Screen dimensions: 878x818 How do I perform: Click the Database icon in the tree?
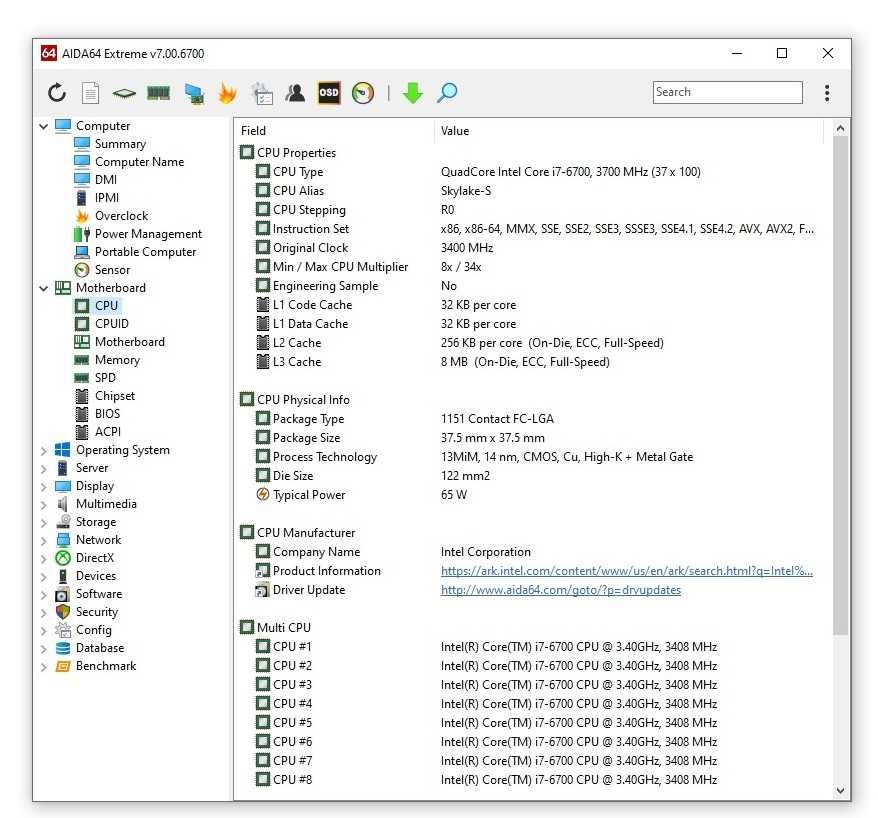pyautogui.click(x=63, y=648)
